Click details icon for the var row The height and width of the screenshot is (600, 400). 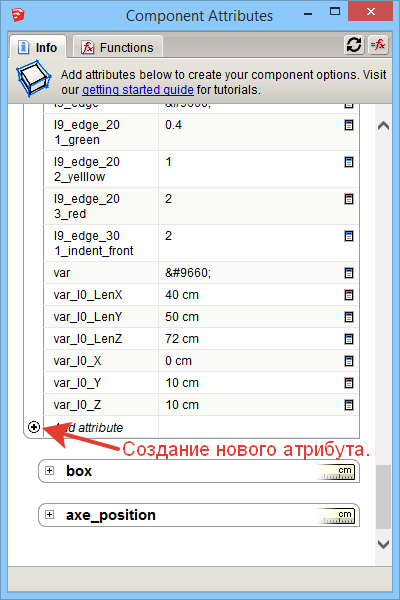click(x=349, y=273)
